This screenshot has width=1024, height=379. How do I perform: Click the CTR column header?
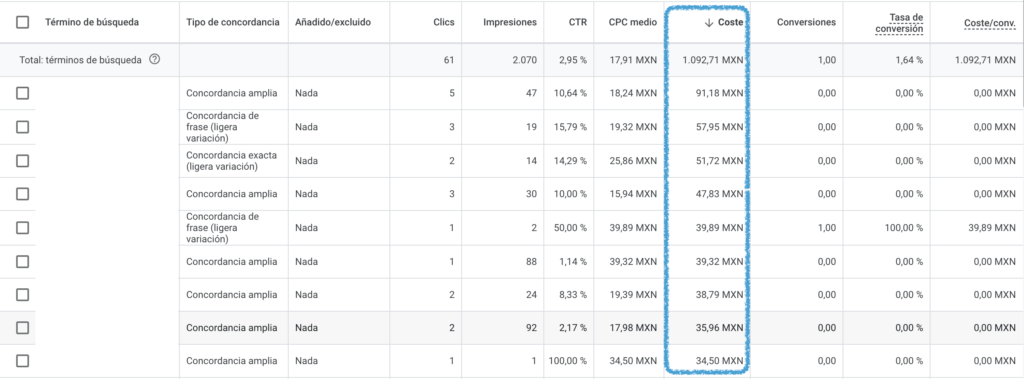pyautogui.click(x=578, y=22)
